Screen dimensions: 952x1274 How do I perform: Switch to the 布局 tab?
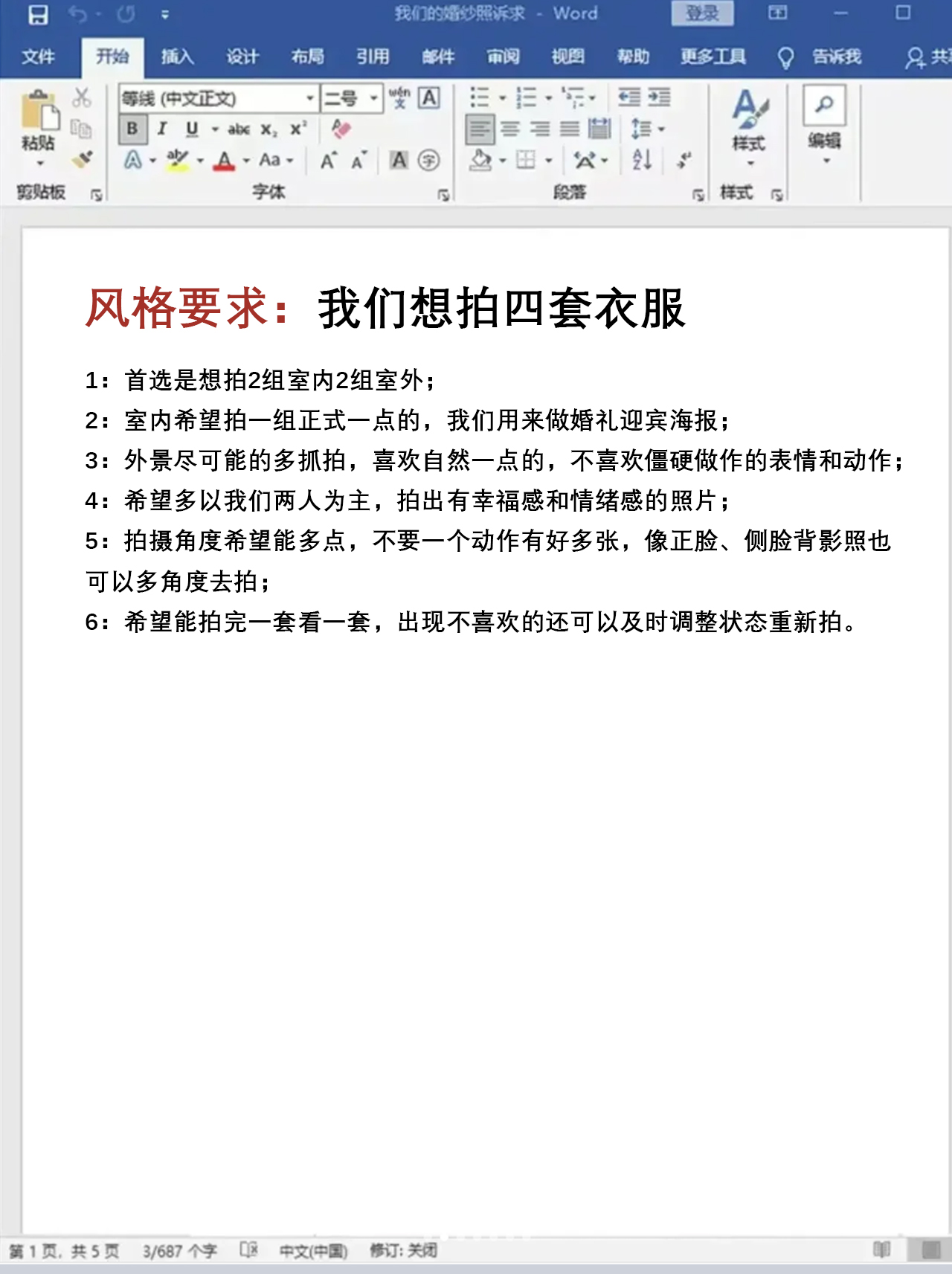[x=307, y=57]
